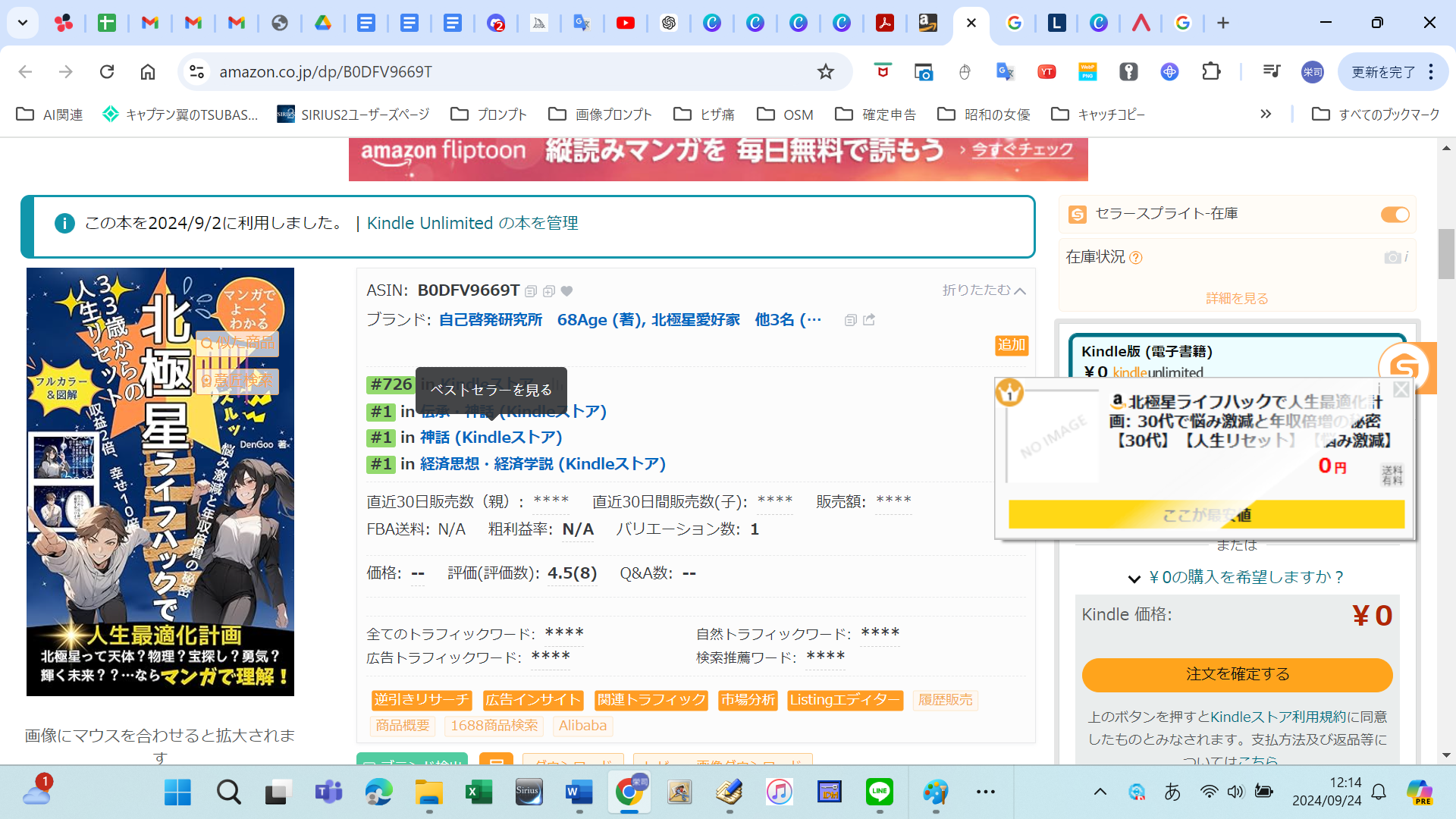1456x819 pixels.
Task: Open the Chrome extensions puzzle icon
Action: 1212,72
